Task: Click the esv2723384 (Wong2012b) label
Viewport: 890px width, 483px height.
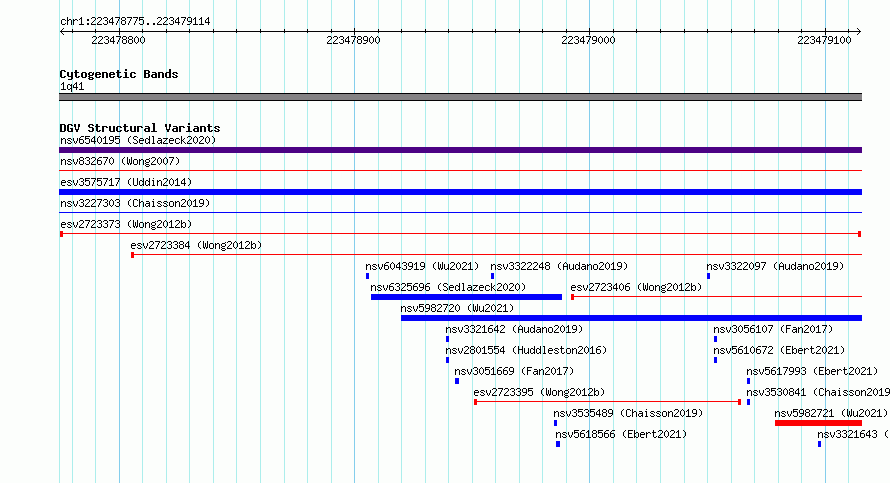Action: (196, 245)
